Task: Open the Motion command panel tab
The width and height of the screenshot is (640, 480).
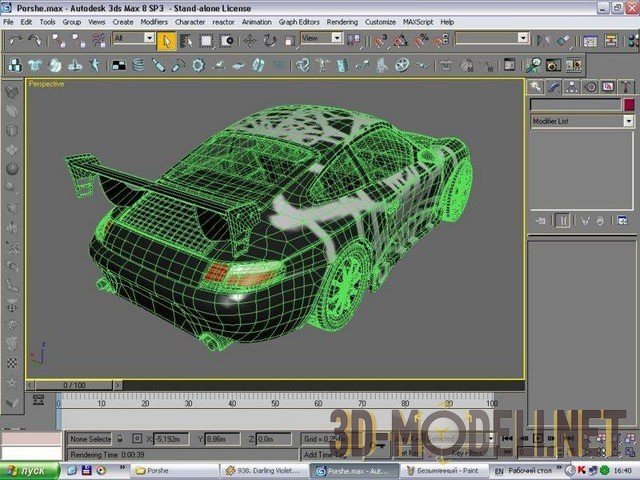Action: 590,87
